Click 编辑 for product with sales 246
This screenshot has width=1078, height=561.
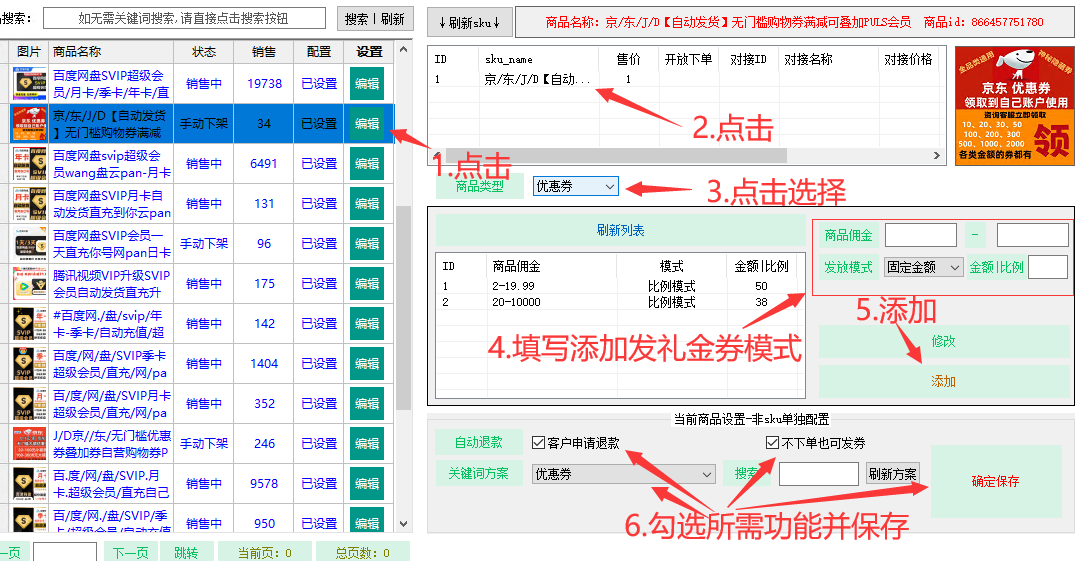(x=366, y=443)
